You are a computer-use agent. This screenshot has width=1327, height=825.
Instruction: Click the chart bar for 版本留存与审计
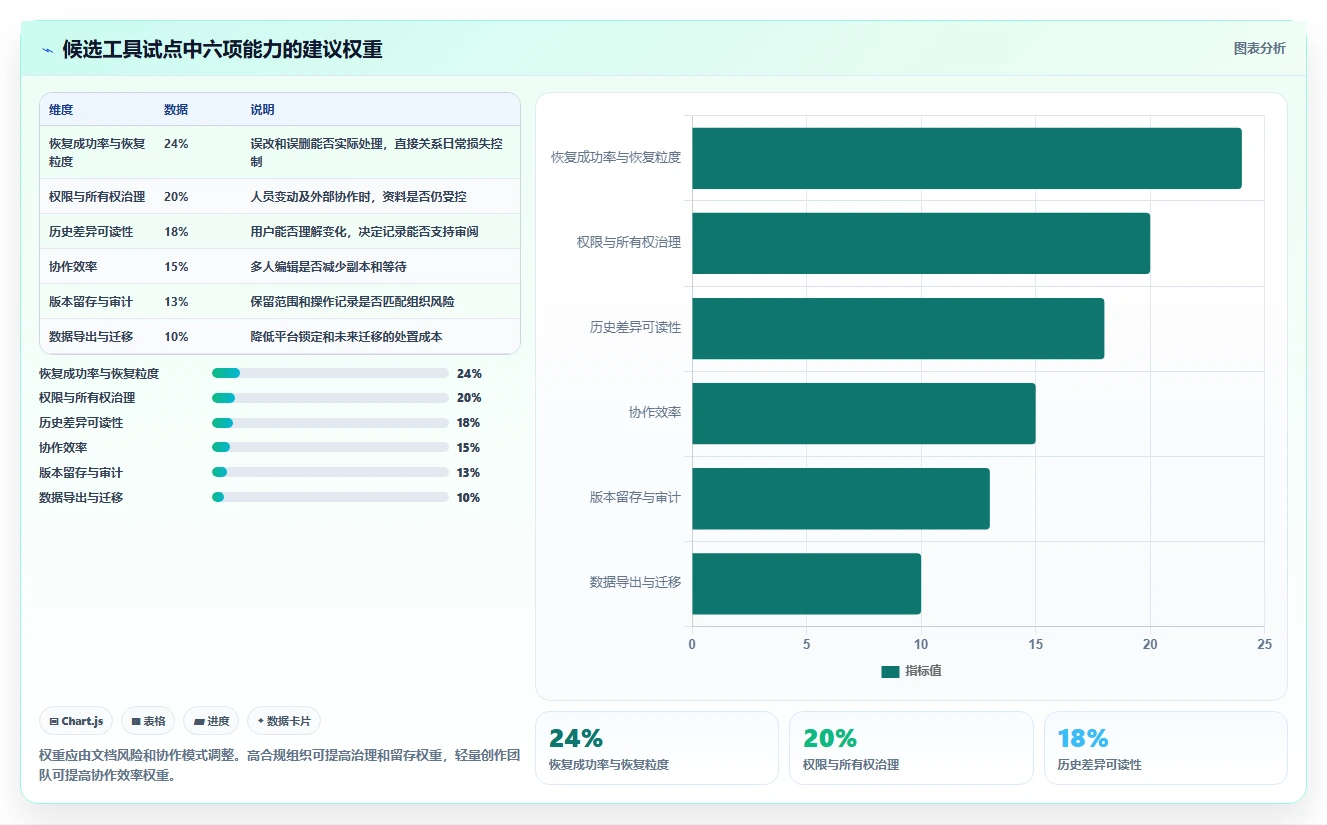point(841,498)
